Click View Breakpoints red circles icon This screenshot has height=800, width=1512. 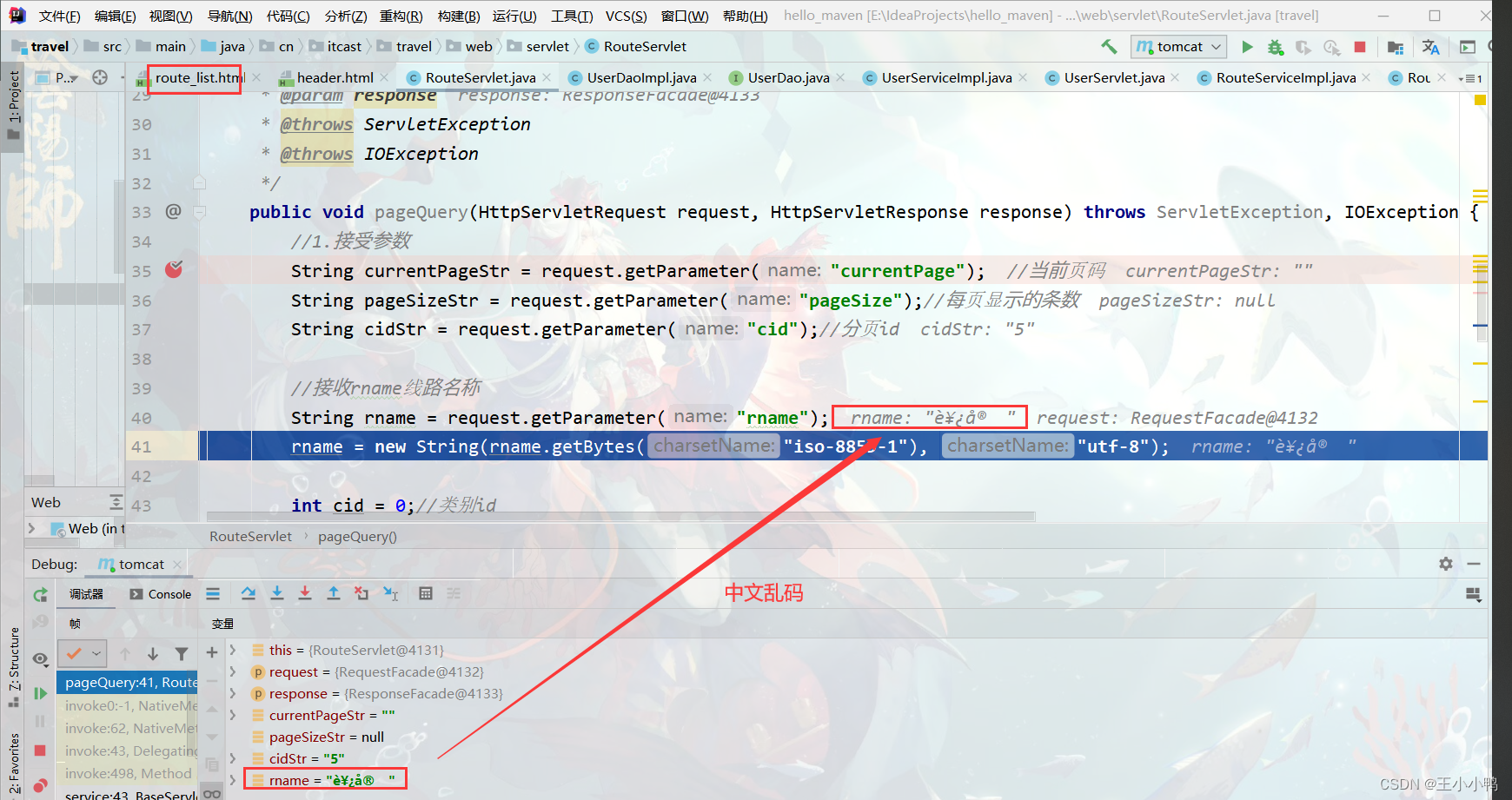coord(40,785)
